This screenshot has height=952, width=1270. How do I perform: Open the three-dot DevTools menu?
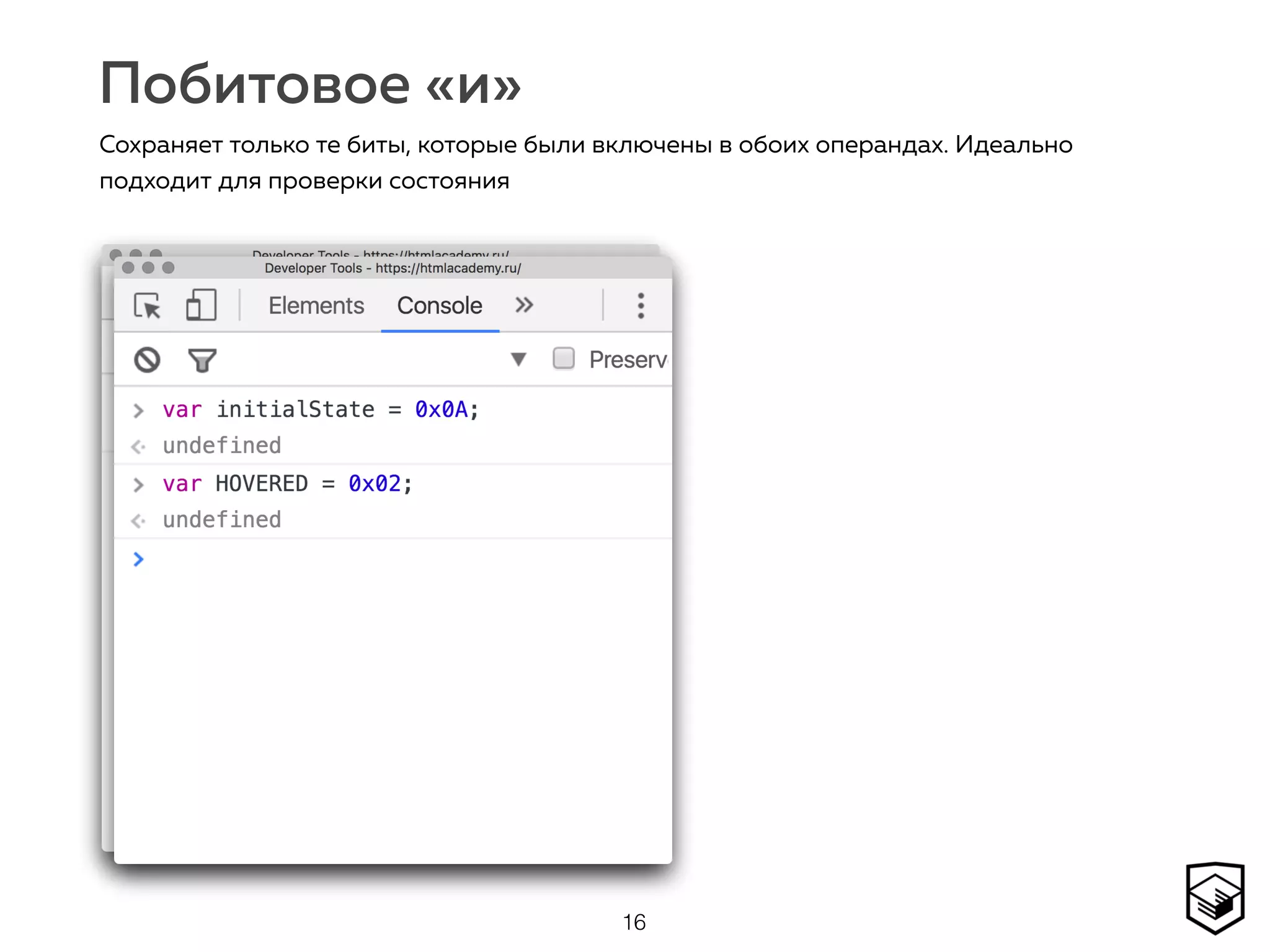tap(641, 306)
